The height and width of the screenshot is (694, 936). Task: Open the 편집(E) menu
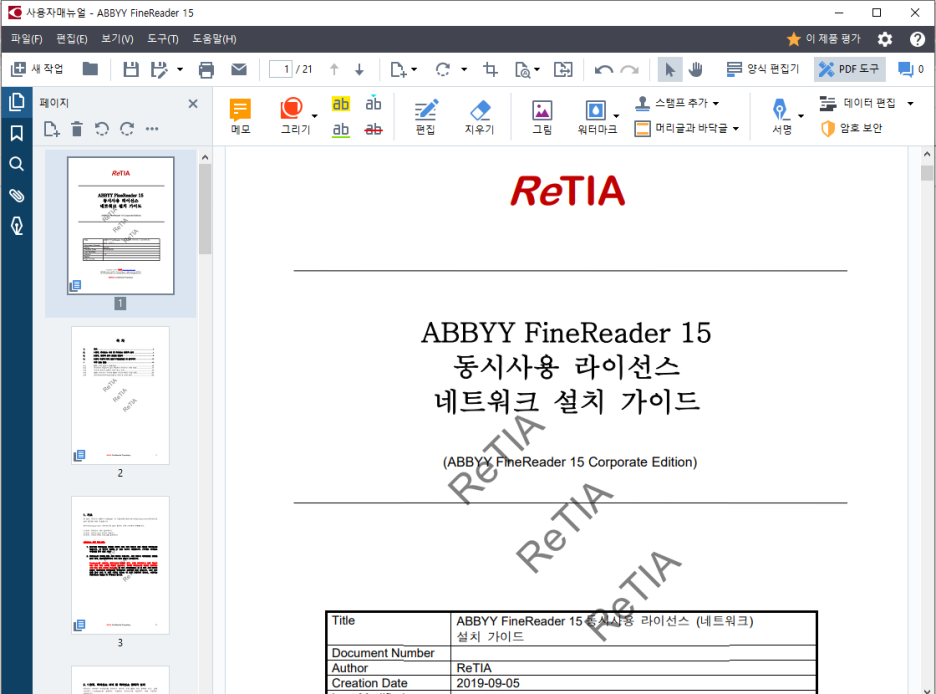pos(72,39)
